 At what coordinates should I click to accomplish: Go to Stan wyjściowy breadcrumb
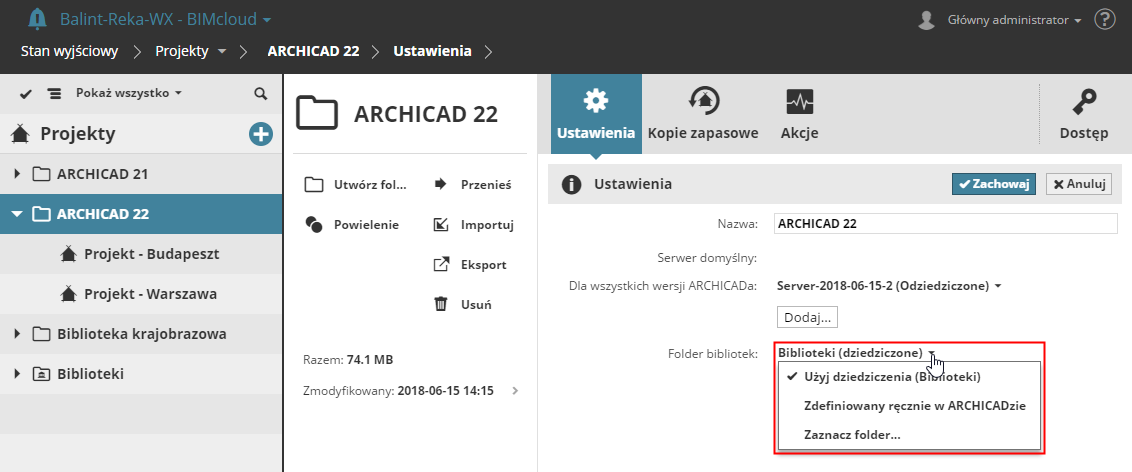pyautogui.click(x=69, y=51)
